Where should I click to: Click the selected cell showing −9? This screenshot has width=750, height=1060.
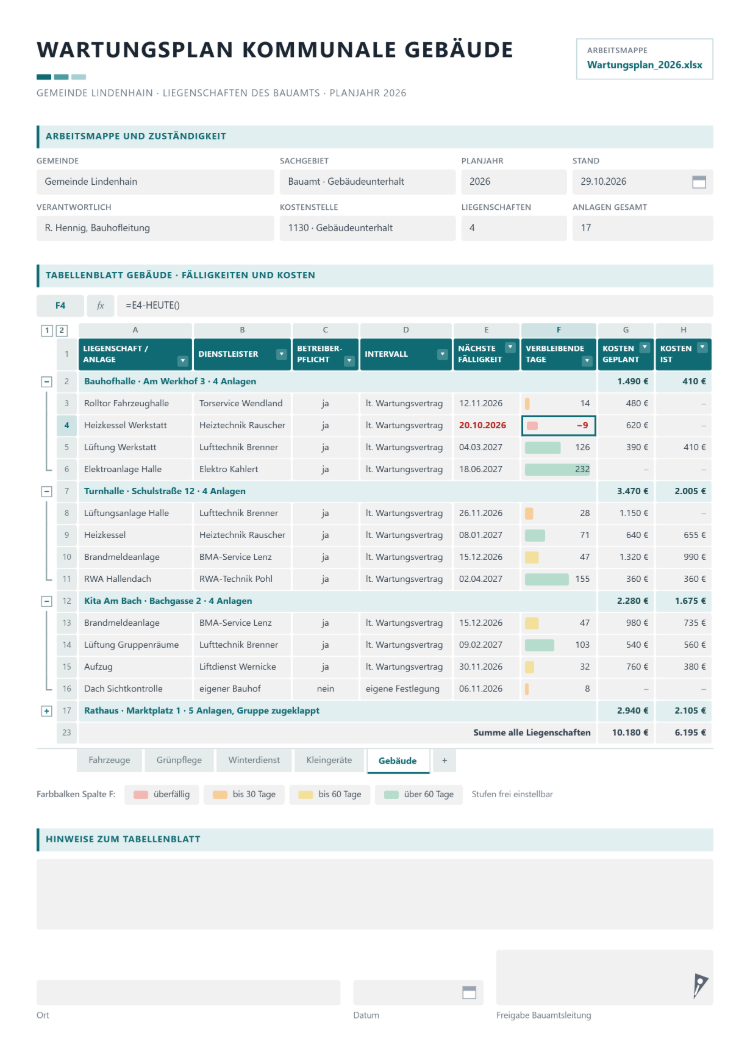pos(559,425)
